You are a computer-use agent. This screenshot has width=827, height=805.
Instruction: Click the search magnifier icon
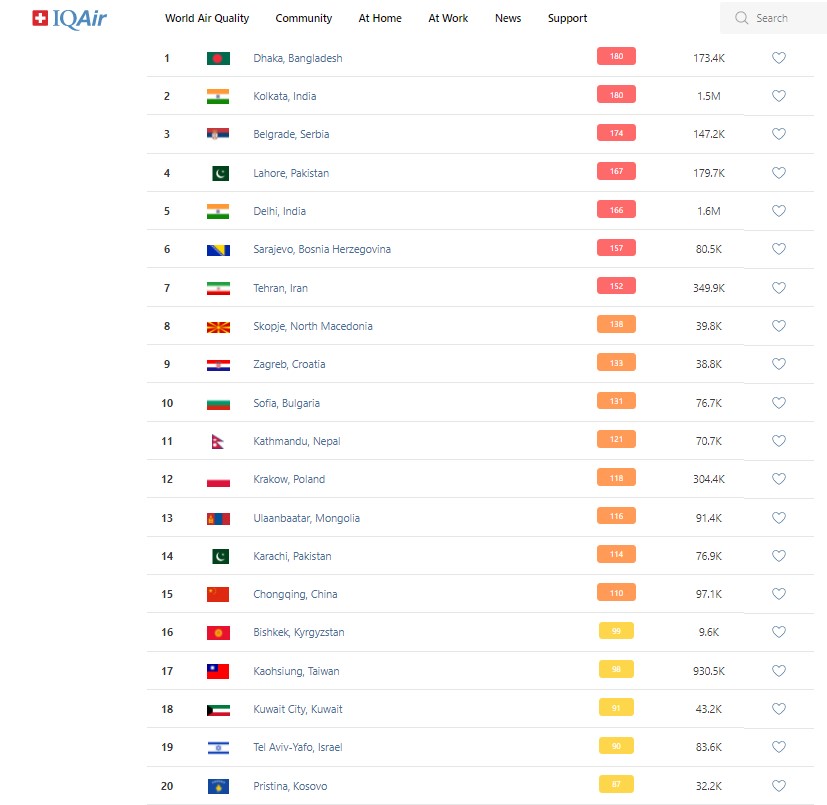click(741, 18)
